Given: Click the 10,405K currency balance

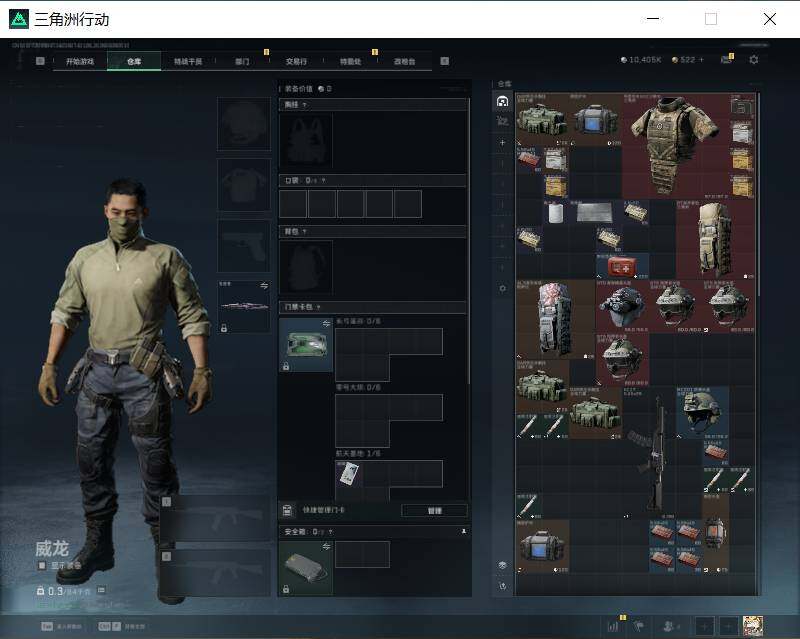Looking at the screenshot, I should (x=641, y=60).
